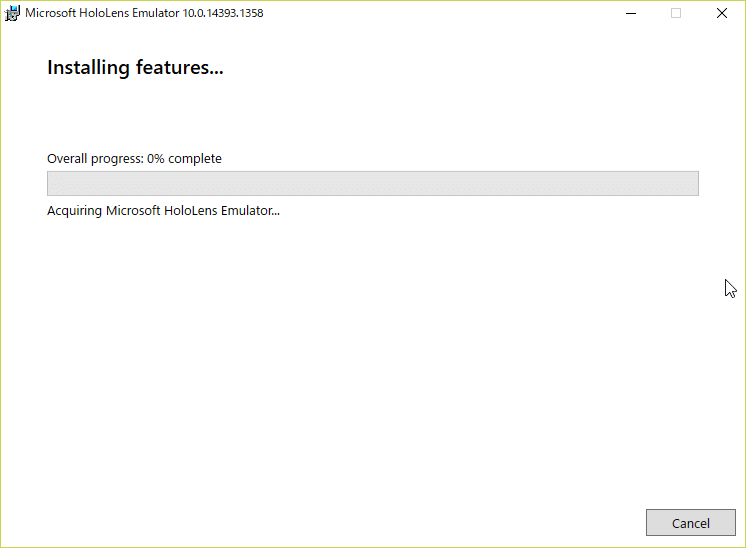Click the 'Acquiring Microsoft HoloLens Emulator...' status text
This screenshot has height=548, width=746.
pos(163,211)
